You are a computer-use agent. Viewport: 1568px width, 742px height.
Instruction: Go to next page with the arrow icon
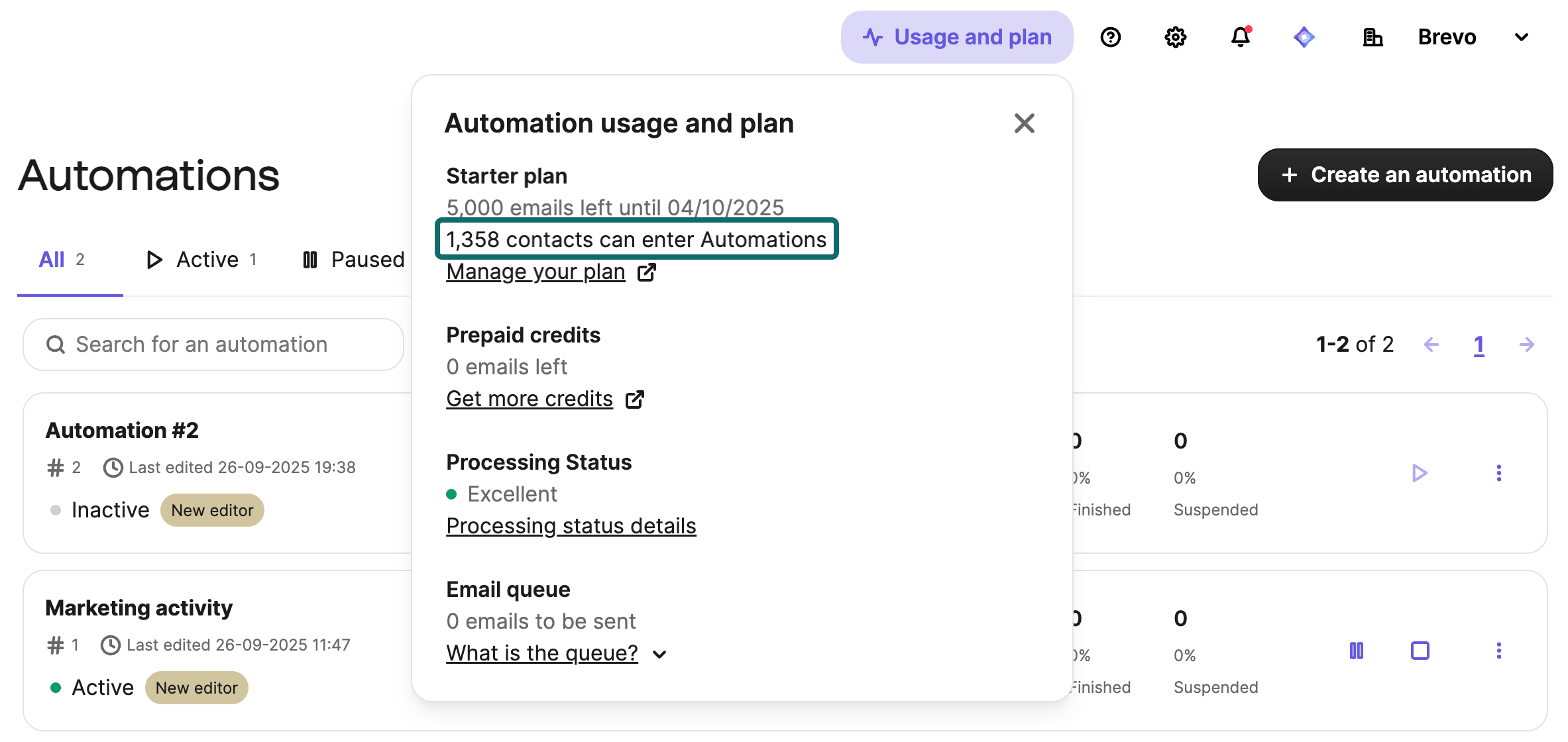click(x=1527, y=344)
